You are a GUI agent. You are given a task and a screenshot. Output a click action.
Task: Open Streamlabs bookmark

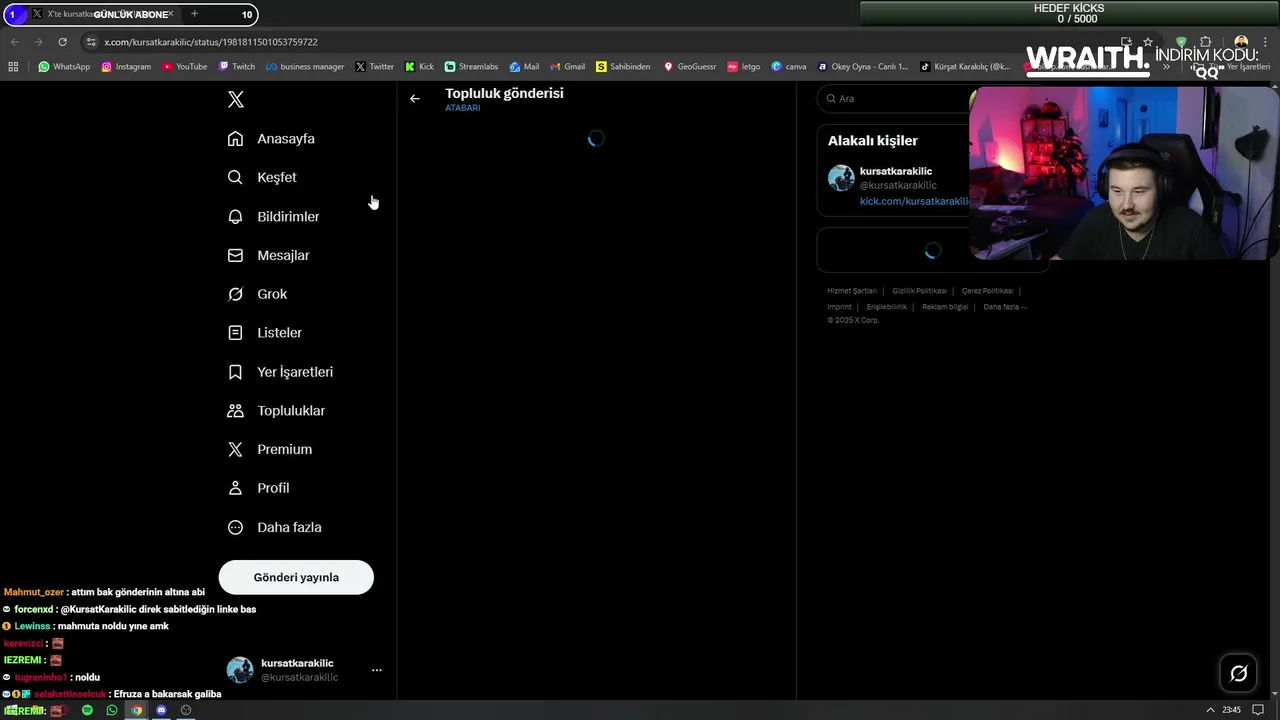[471, 67]
